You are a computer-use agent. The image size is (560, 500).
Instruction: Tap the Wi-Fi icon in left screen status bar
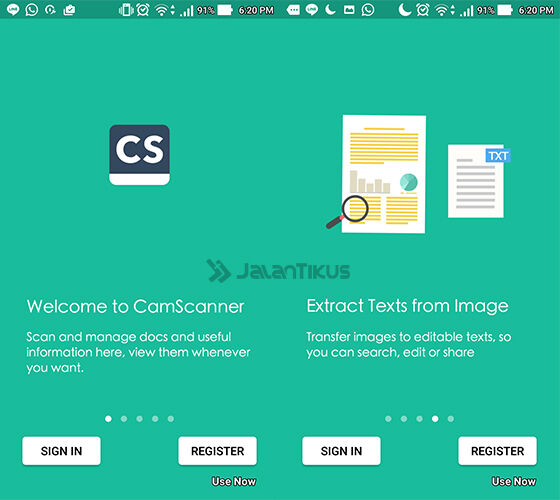coord(161,11)
